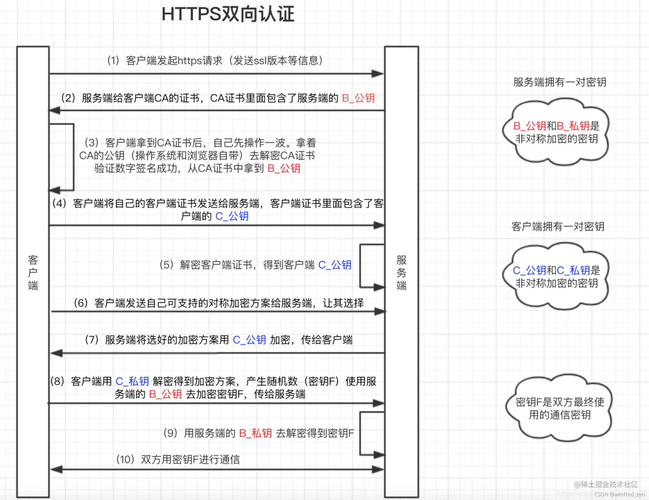
Task: Select step (2) 服务端给客户端CA的证书 text
Action: [x=218, y=98]
